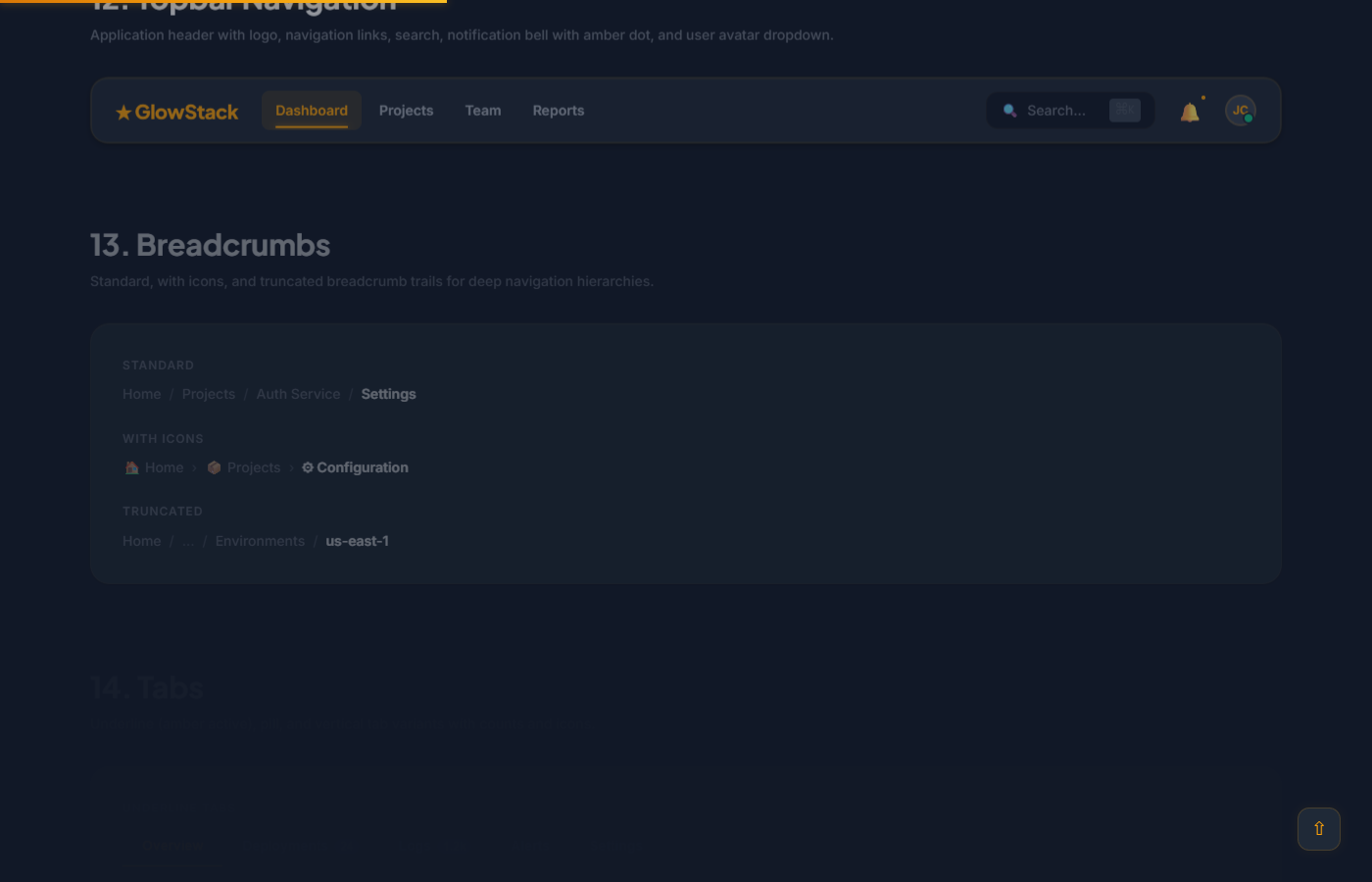The width and height of the screenshot is (1372, 882).
Task: Click Projects in the standard breadcrumb
Action: coord(208,394)
